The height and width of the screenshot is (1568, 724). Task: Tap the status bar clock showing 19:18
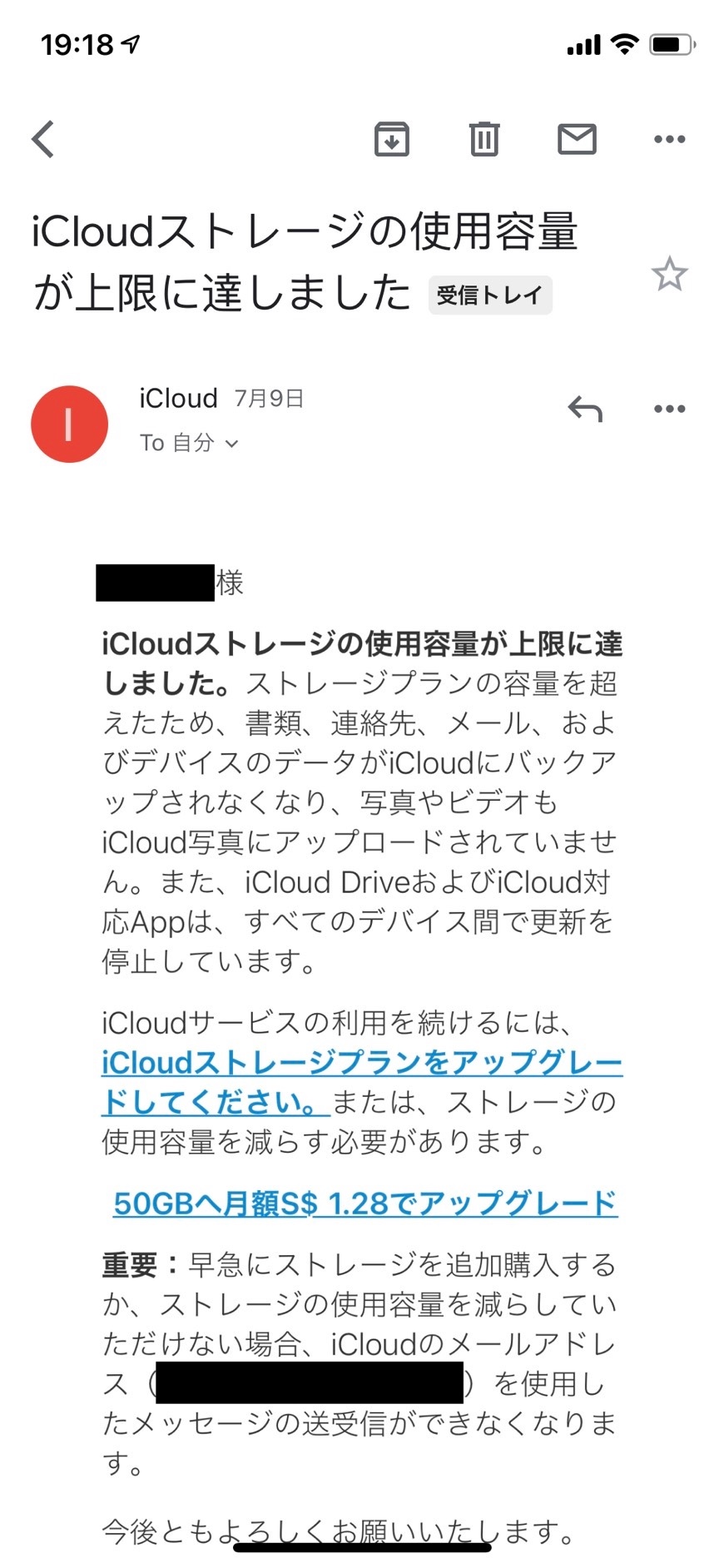point(77,44)
